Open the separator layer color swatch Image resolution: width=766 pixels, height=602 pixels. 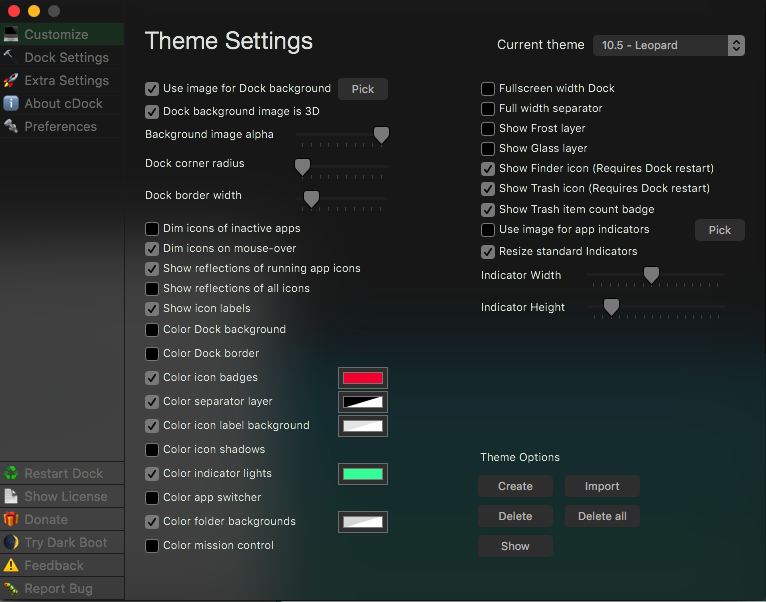[x=362, y=402]
